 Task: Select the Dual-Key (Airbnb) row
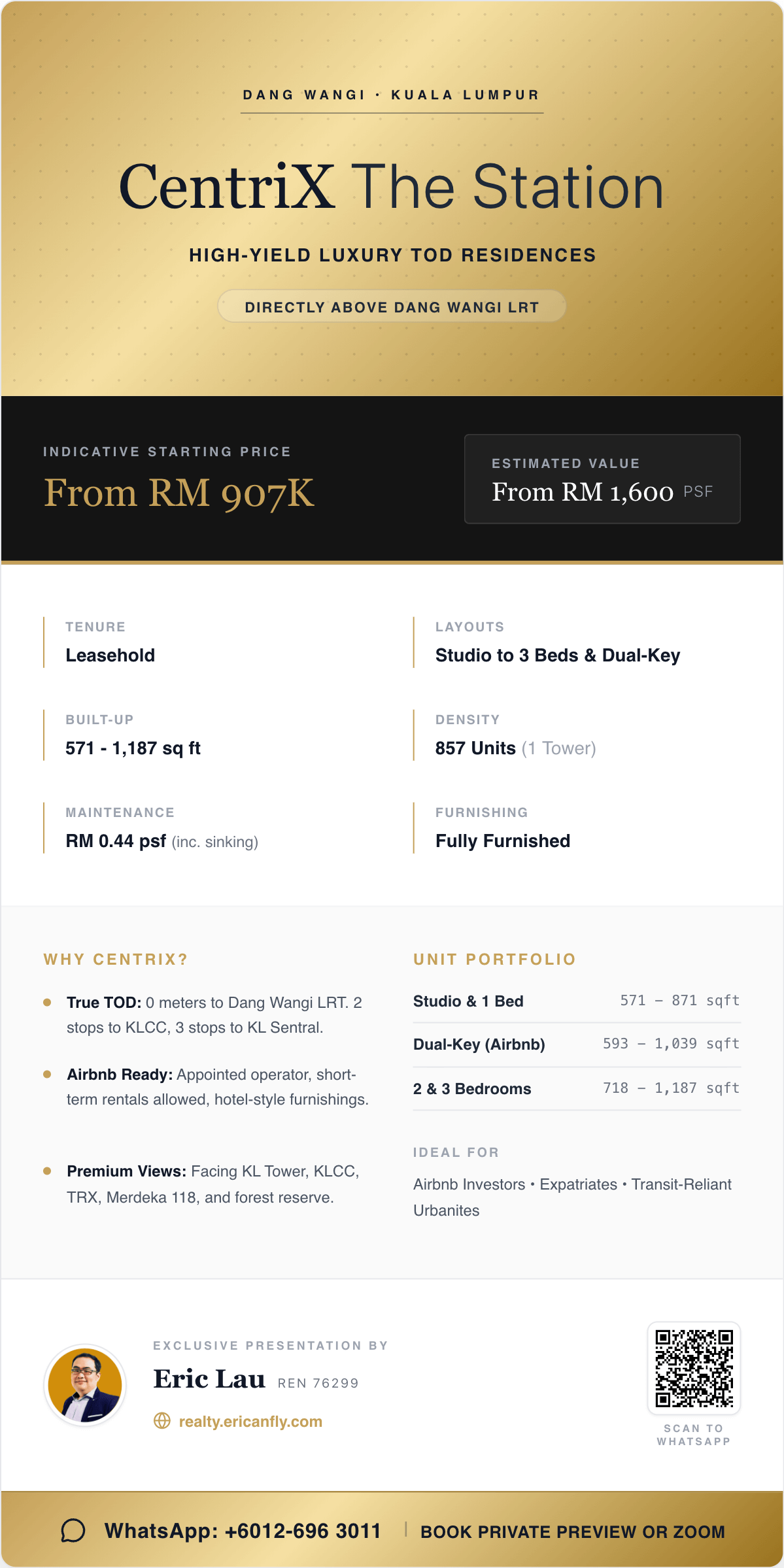576,1044
